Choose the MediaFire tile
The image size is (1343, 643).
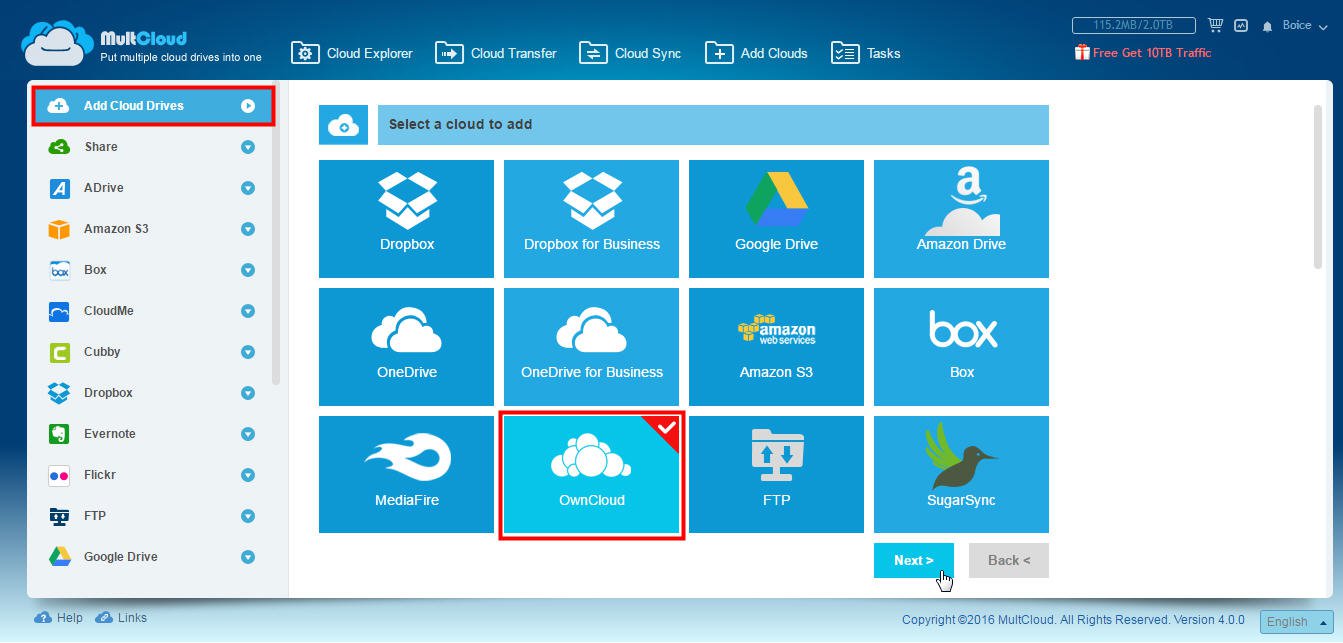406,475
